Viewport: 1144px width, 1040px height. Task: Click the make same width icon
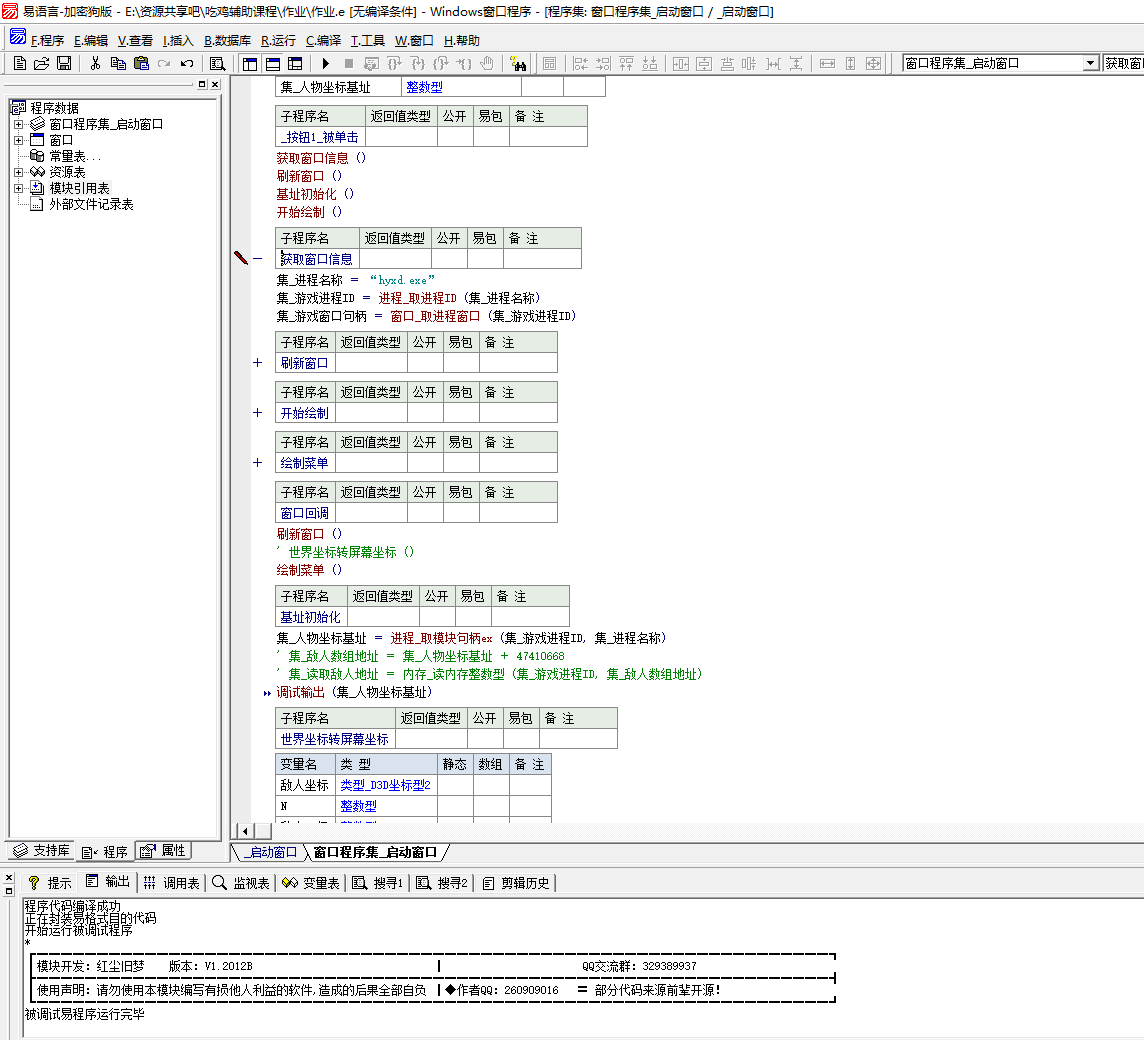(827, 63)
